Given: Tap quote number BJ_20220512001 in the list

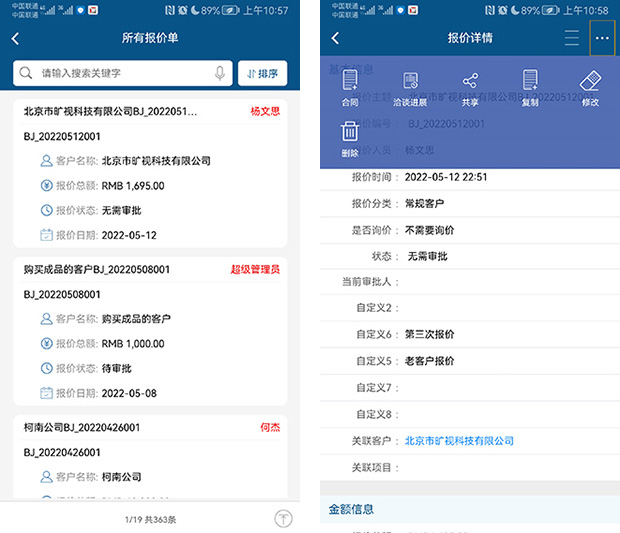Looking at the screenshot, I should (62, 136).
